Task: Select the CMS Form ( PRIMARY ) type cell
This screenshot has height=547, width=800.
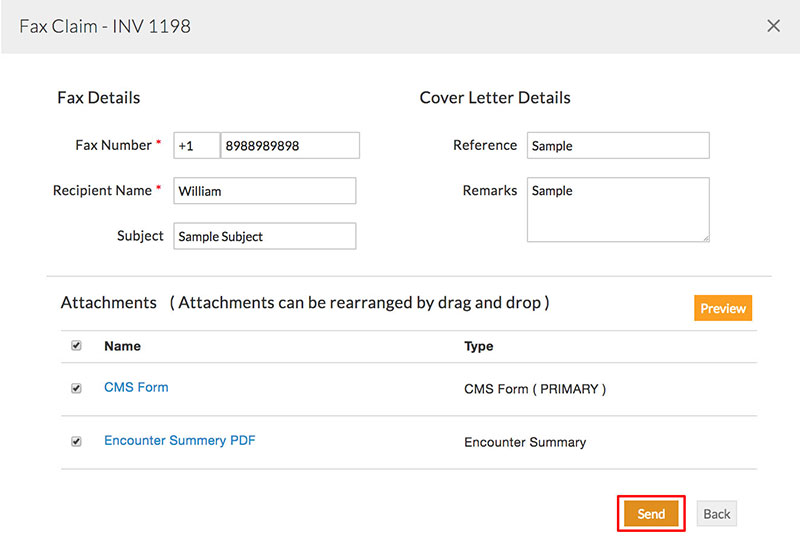Action: click(535, 389)
